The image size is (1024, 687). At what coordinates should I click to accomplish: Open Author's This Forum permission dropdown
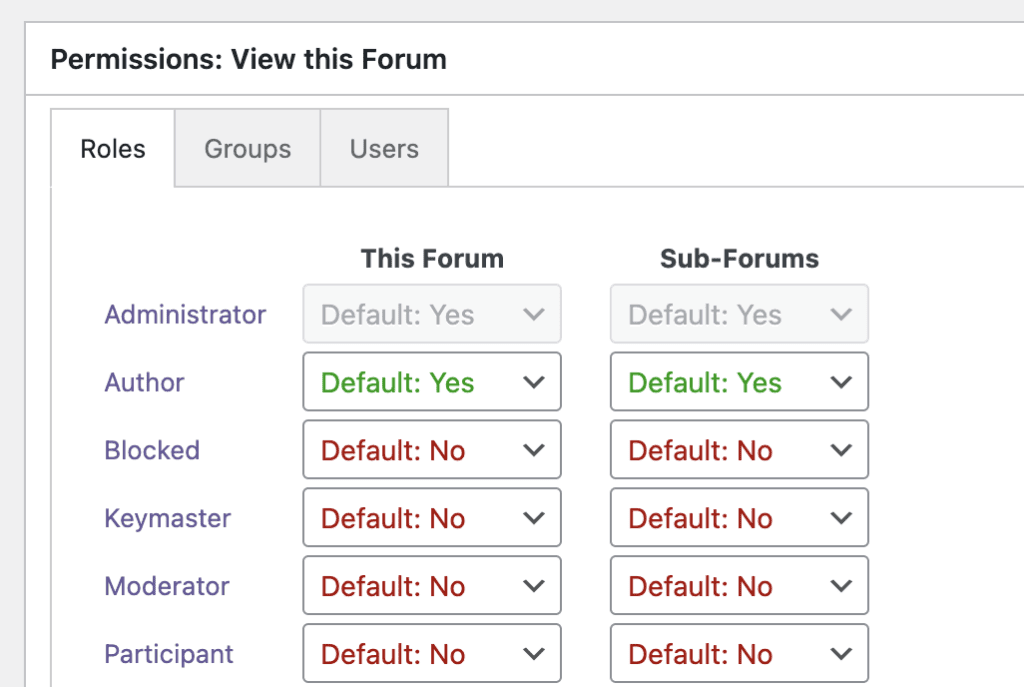click(431, 382)
